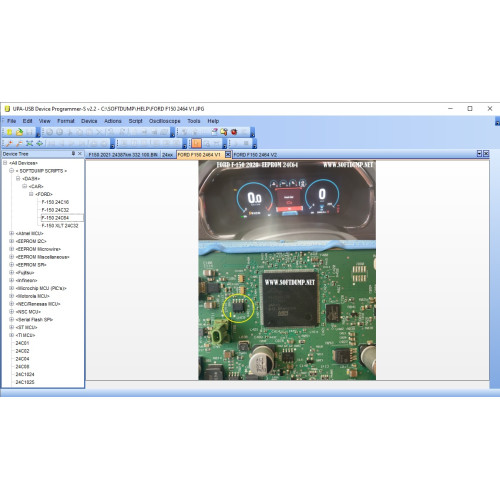
Task: Click the New file toolbar icon
Action: click(x=9, y=132)
